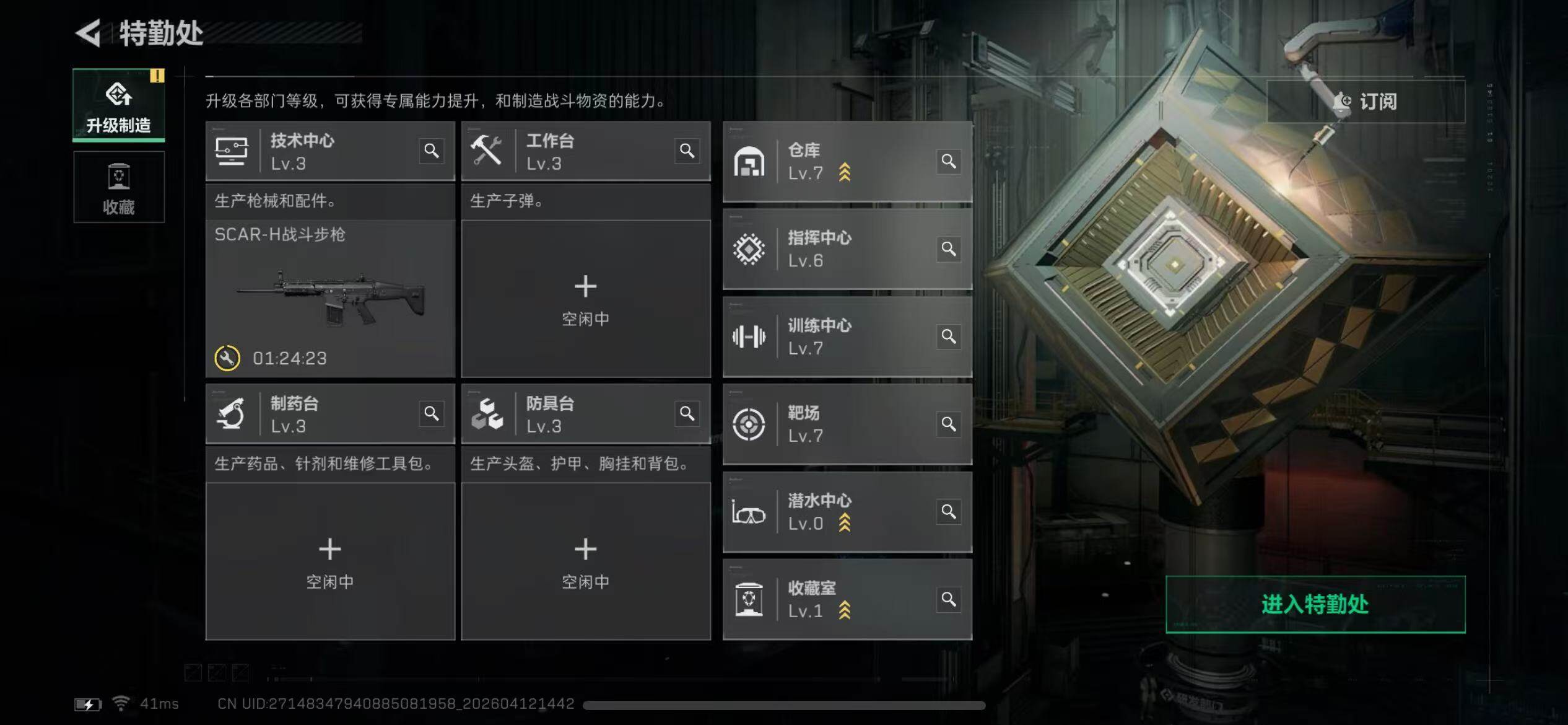Add production in idle 工作台 slot

pyautogui.click(x=586, y=299)
